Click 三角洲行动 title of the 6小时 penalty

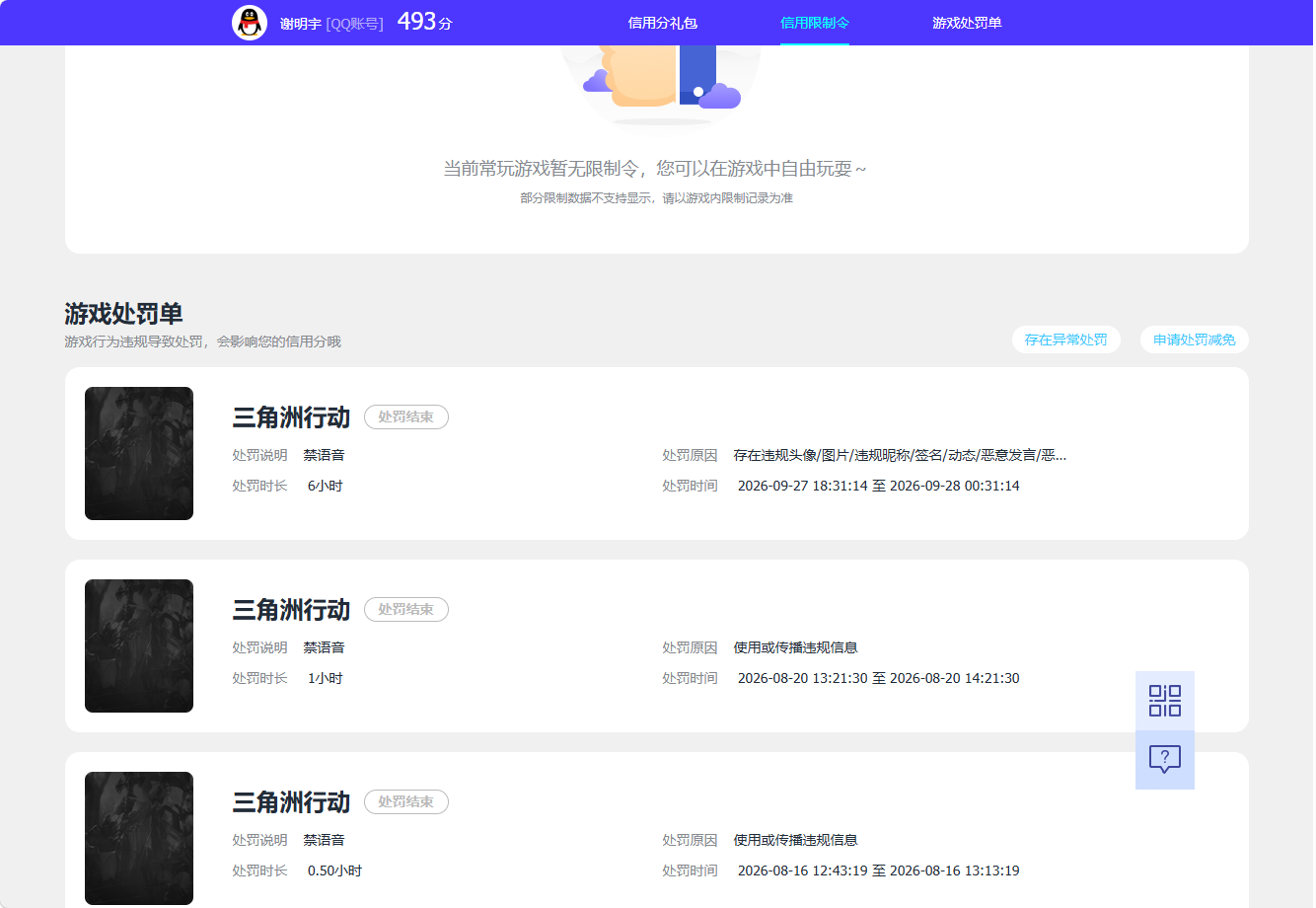pos(291,417)
